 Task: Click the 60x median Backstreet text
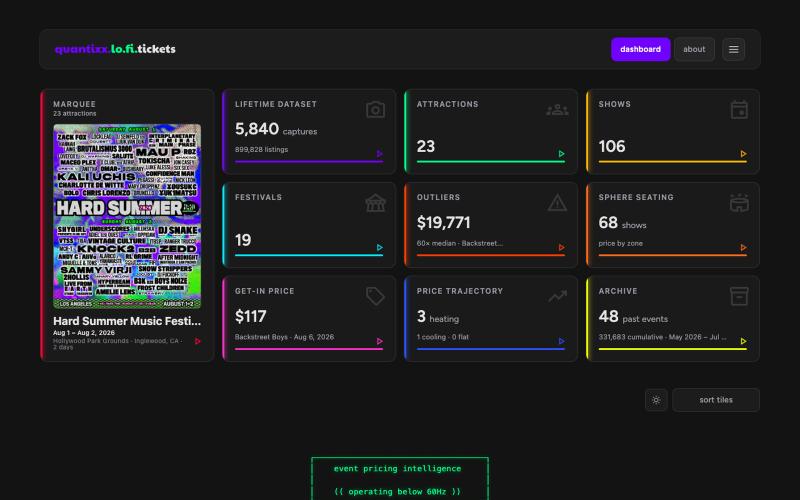pos(459,243)
